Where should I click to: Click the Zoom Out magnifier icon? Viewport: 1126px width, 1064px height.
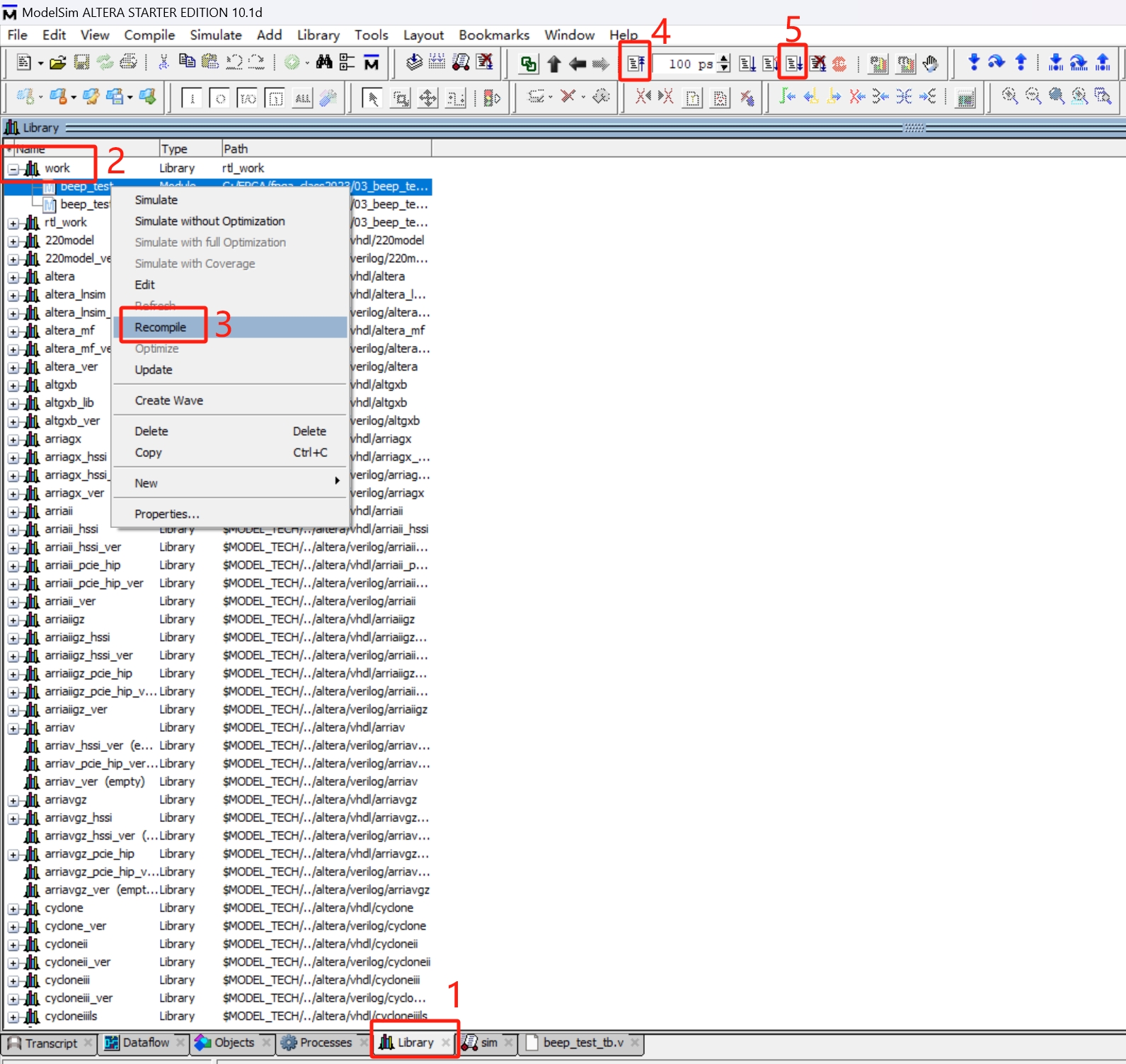pos(1033,96)
